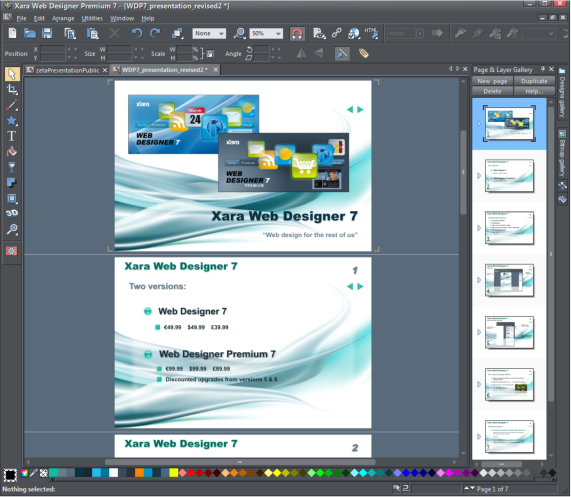The height and width of the screenshot is (497, 571).
Task: Open the Designs gallery side tab
Action: [x=562, y=92]
